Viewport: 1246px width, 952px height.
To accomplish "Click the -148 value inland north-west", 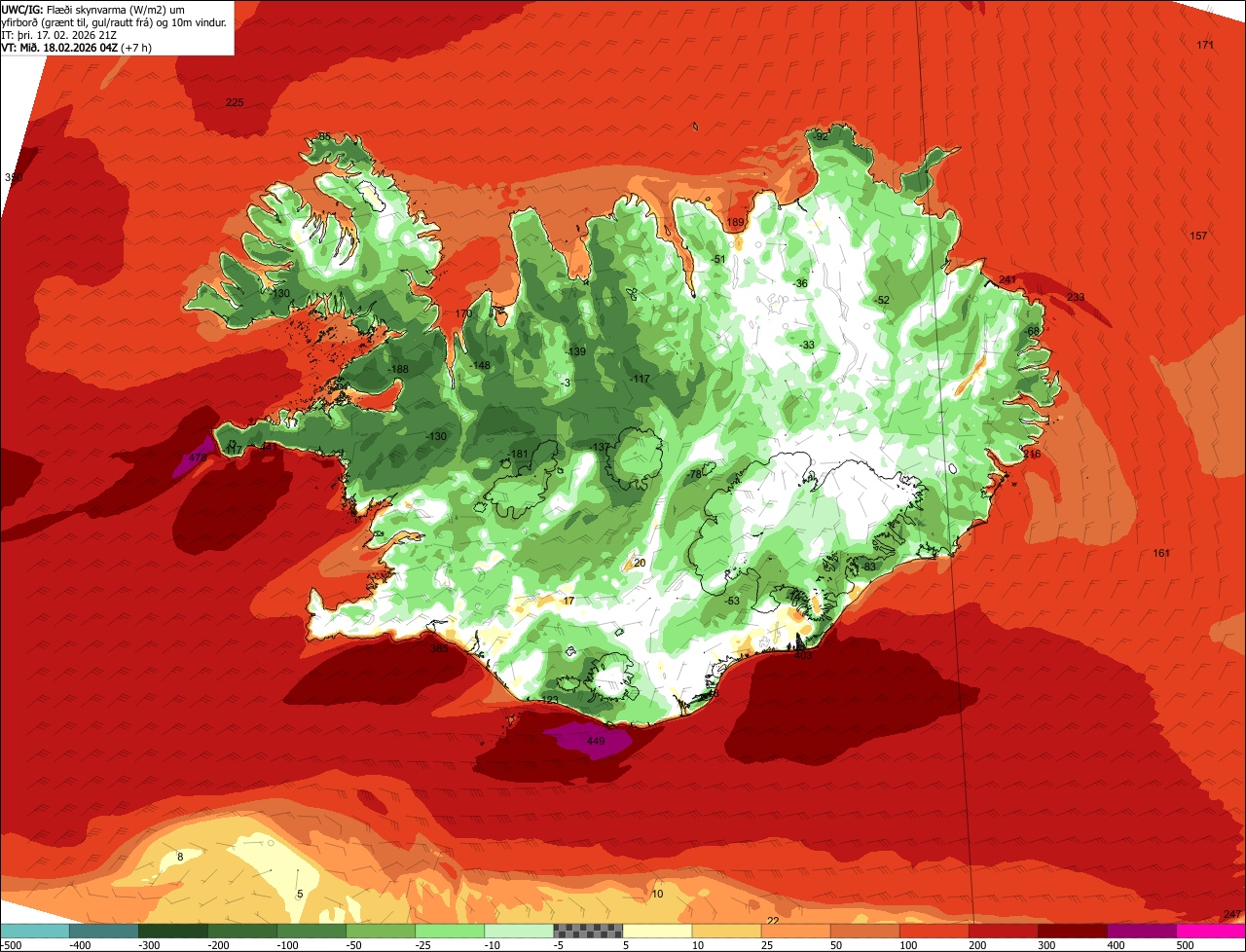I will point(480,365).
